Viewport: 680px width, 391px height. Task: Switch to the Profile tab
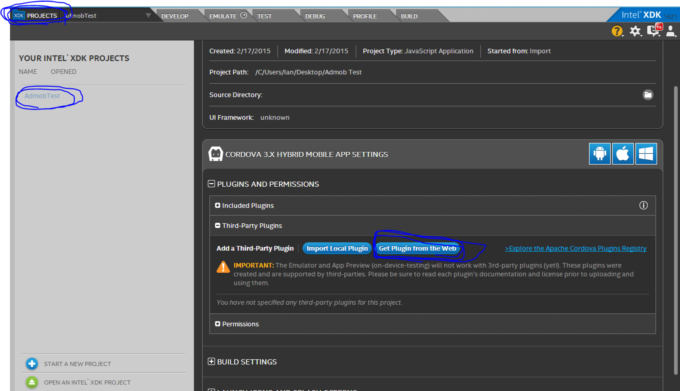click(x=365, y=16)
